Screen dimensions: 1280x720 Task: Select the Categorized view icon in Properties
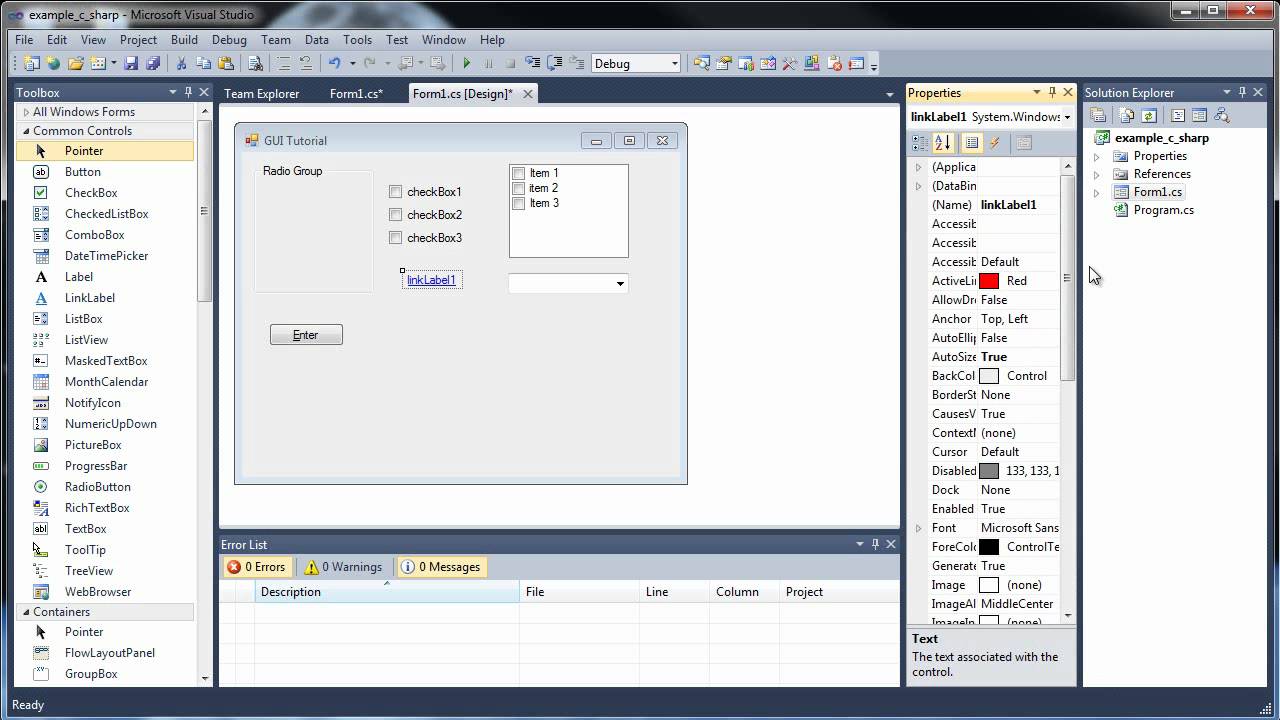(922, 143)
